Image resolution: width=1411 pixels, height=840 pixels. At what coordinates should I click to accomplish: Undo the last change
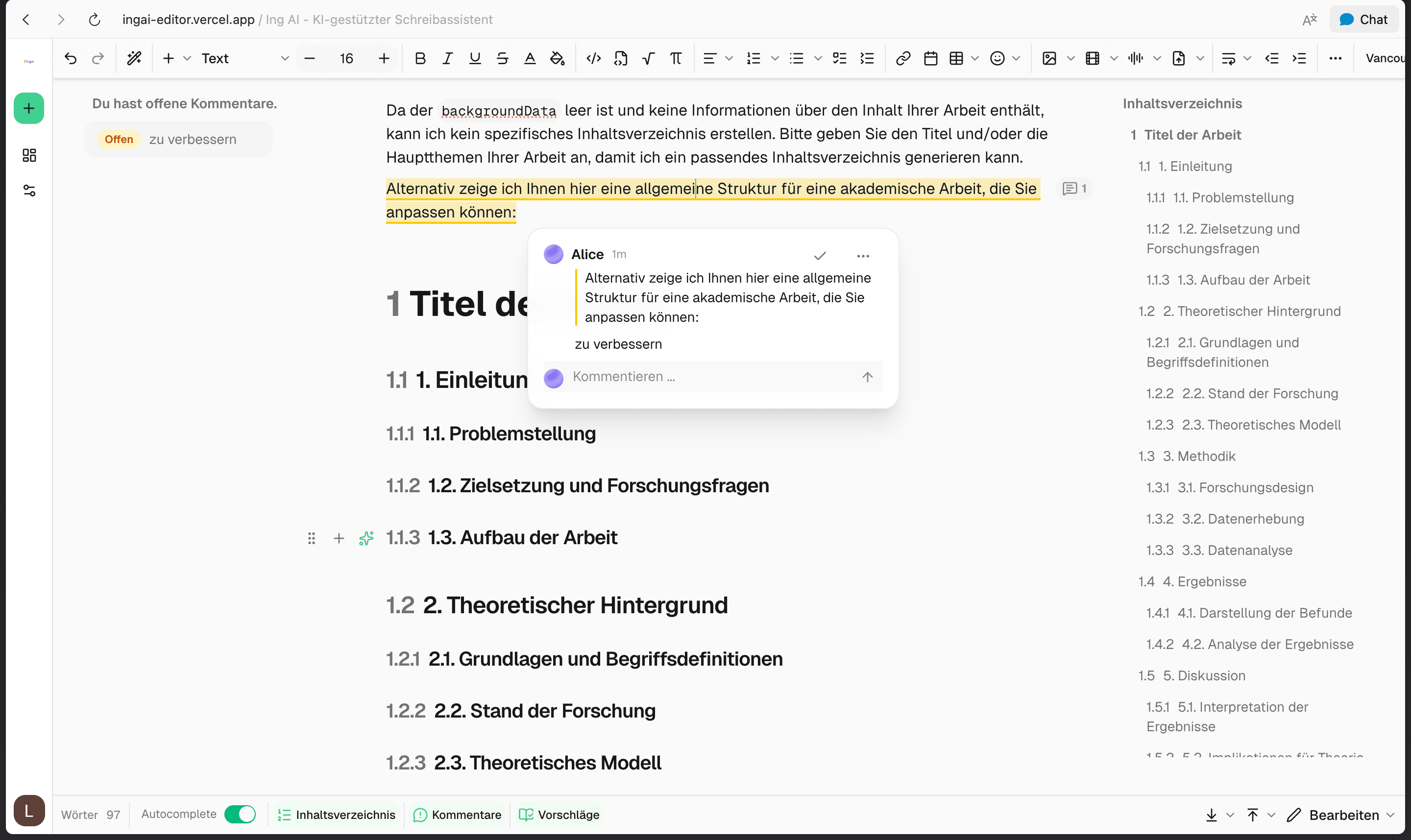click(x=70, y=58)
